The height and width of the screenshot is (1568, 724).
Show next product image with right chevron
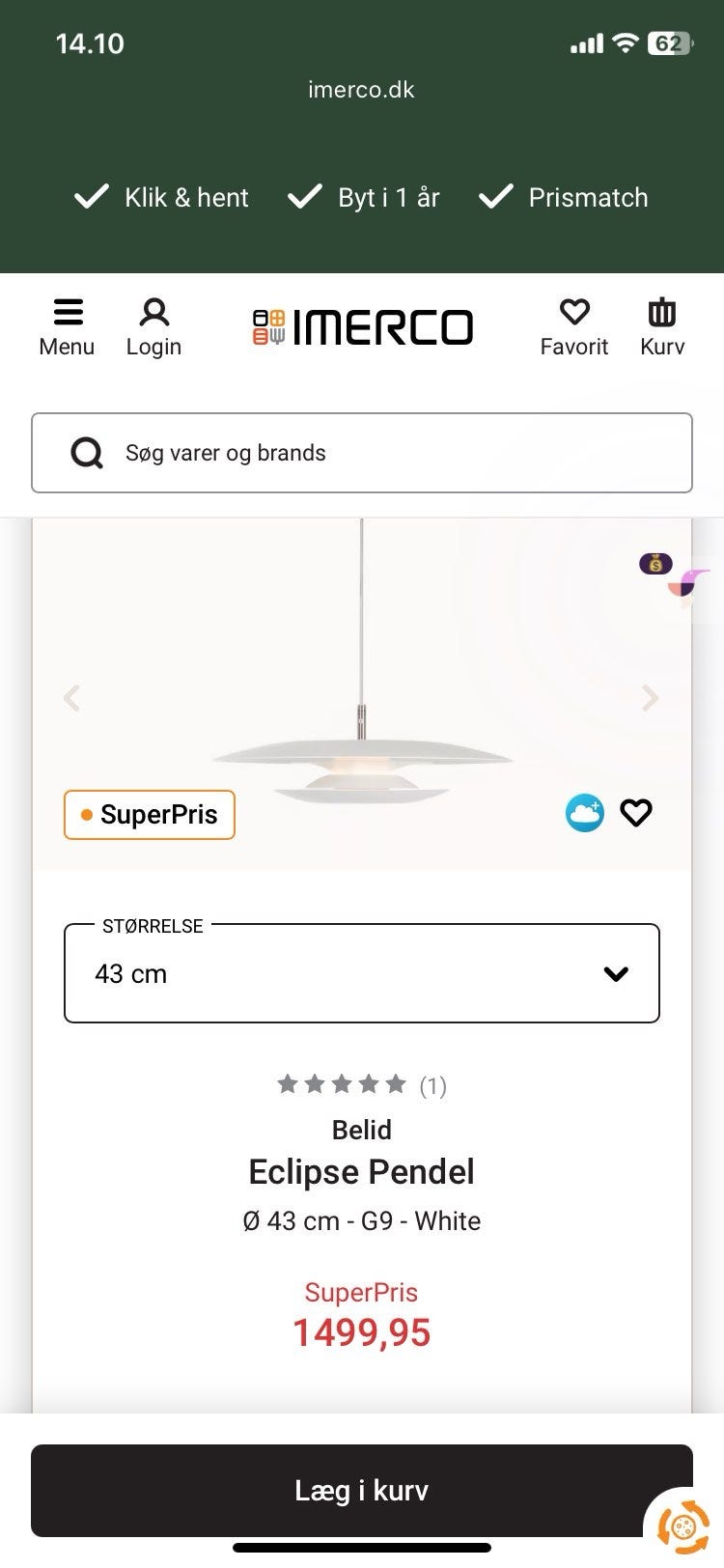pos(651,697)
